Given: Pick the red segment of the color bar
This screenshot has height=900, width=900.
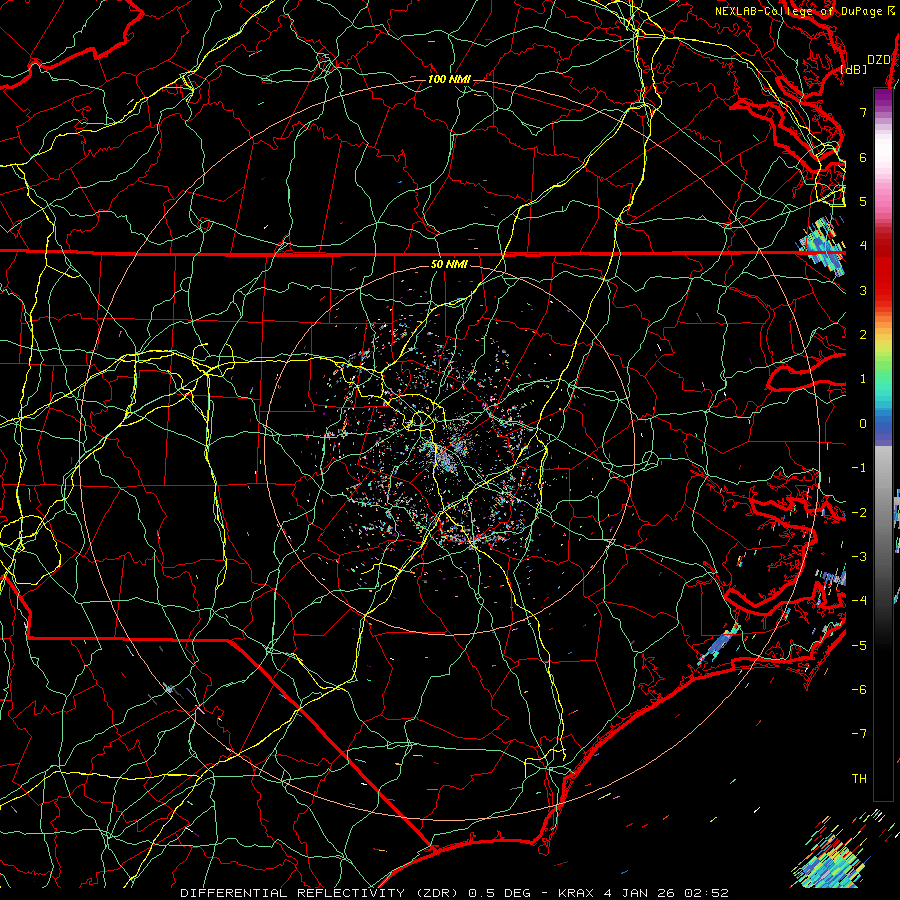Looking at the screenshot, I should 883,267.
